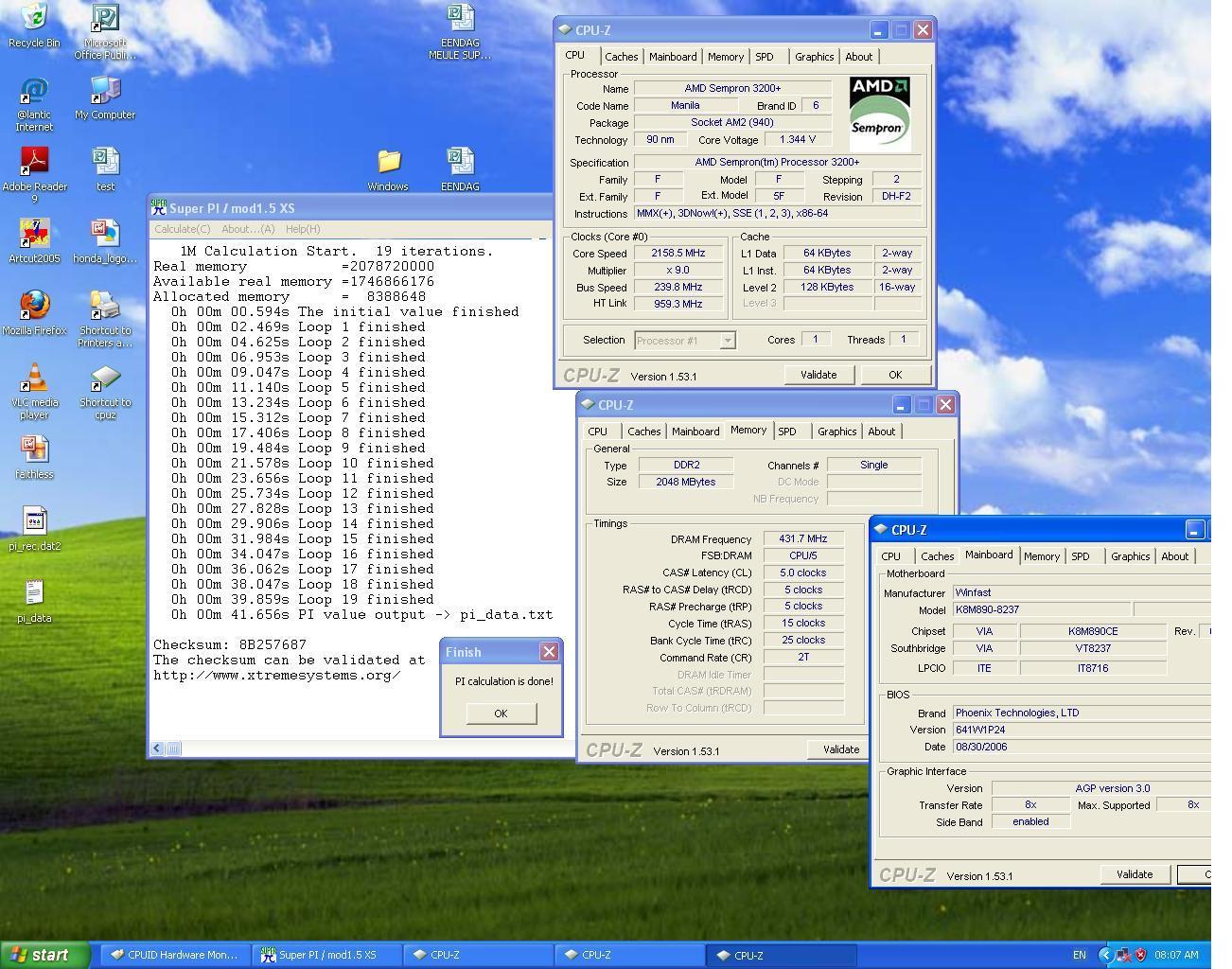Switch to CPUID Hardware Monitor taskbar button

point(174,955)
